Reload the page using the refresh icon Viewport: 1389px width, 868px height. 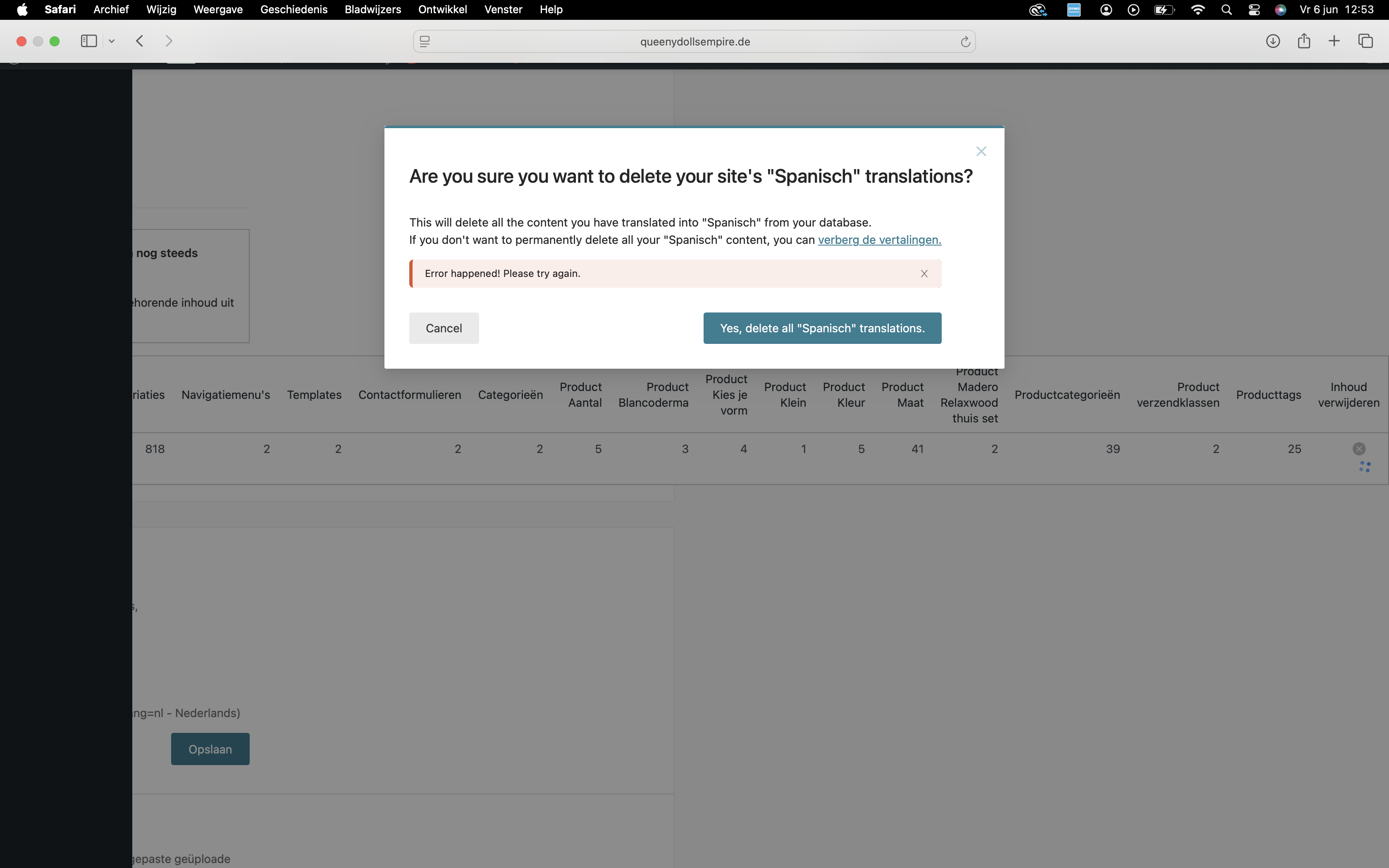pos(965,41)
